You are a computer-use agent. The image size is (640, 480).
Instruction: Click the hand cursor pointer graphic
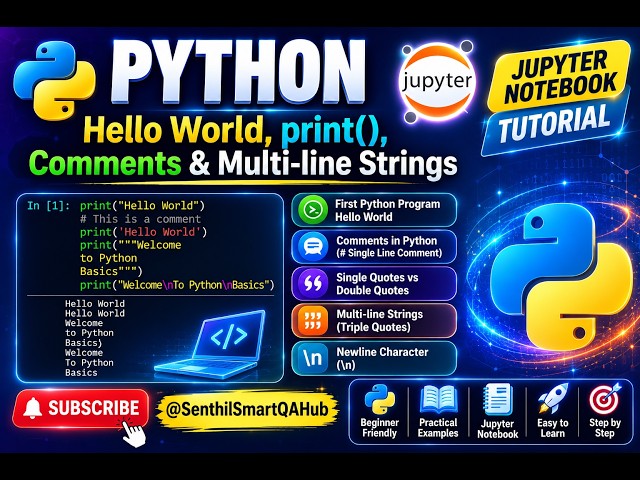click(134, 433)
